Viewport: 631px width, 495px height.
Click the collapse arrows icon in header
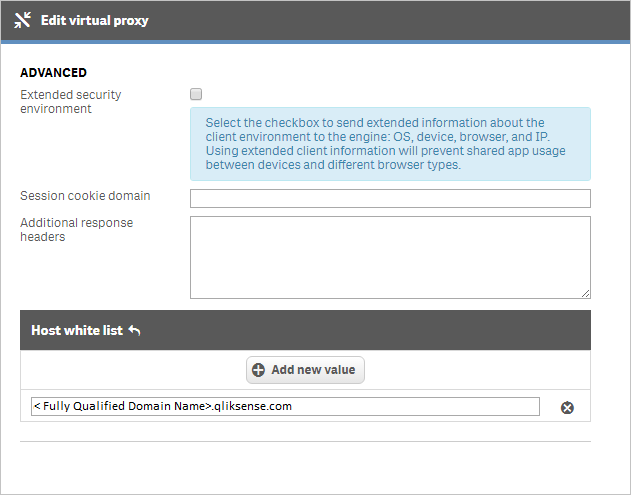(x=22, y=20)
